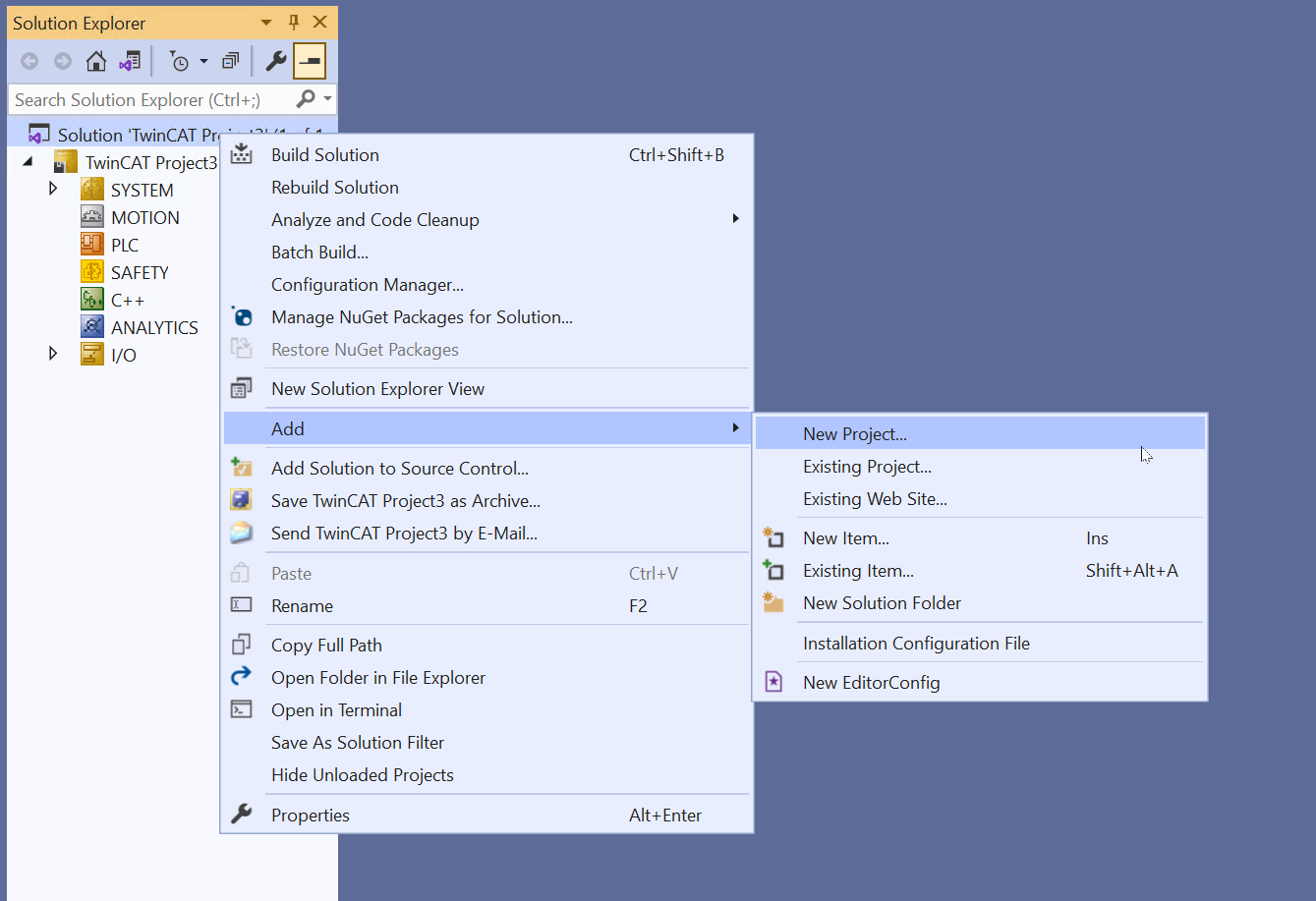Select the PLC tree item
The width and height of the screenshot is (1316, 901).
[x=125, y=245]
